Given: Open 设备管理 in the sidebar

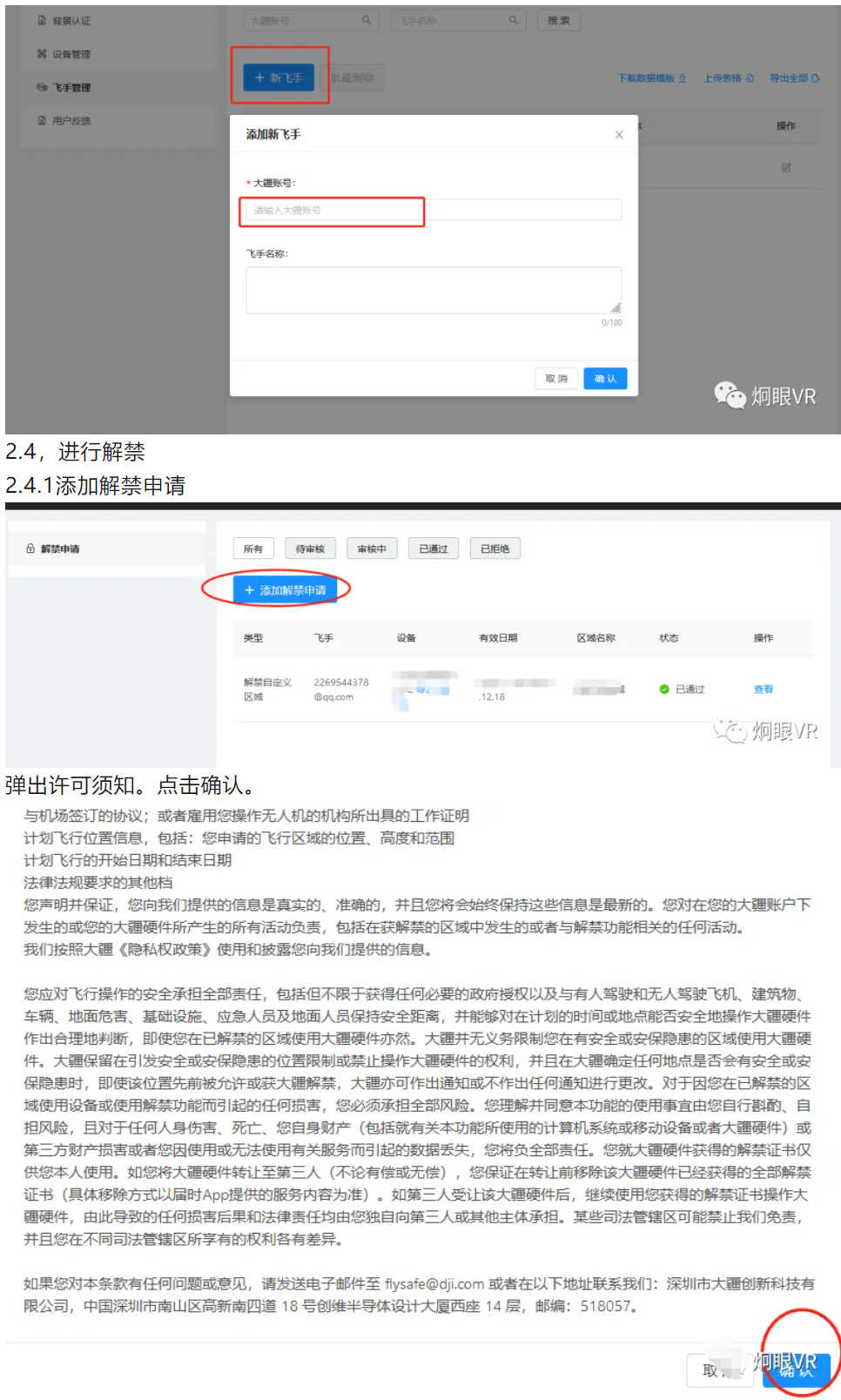Looking at the screenshot, I should pos(71,54).
